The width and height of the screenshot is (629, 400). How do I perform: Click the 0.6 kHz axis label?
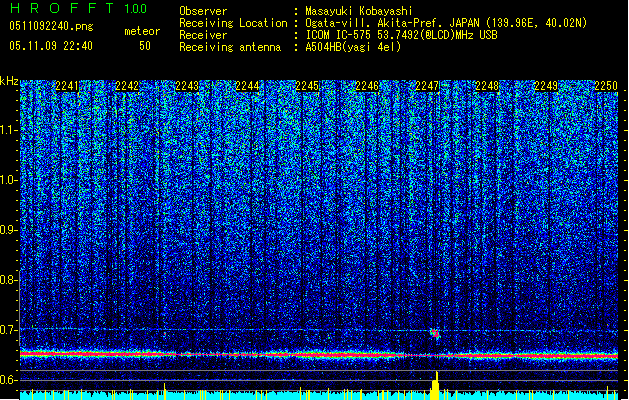[x=8, y=380]
